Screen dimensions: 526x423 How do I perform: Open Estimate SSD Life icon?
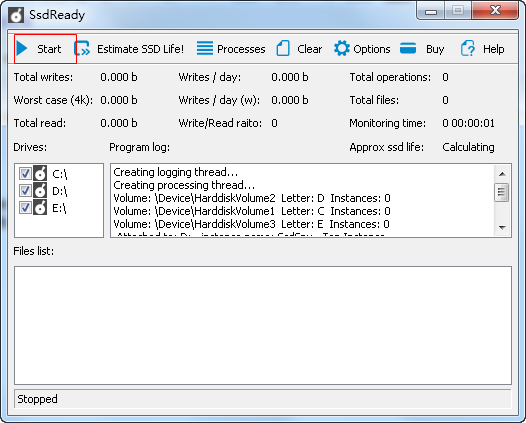pos(82,49)
